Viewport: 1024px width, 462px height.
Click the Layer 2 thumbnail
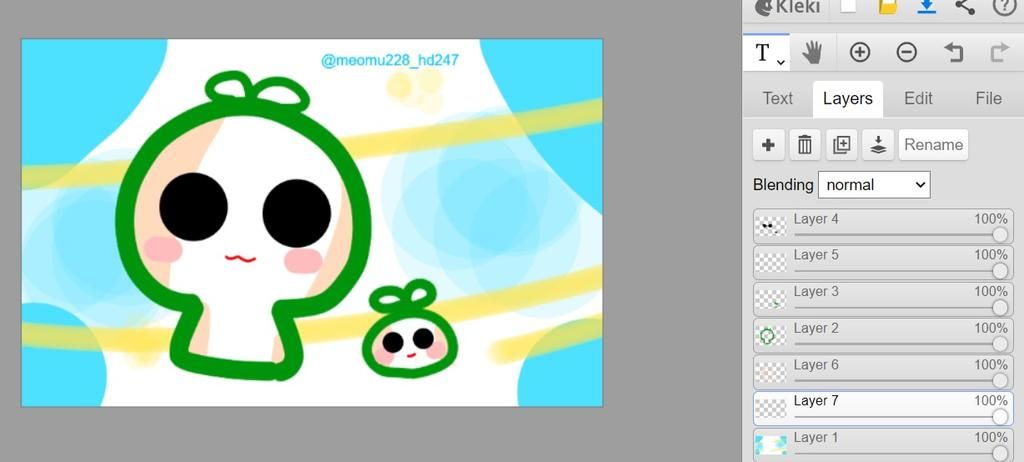coord(771,336)
